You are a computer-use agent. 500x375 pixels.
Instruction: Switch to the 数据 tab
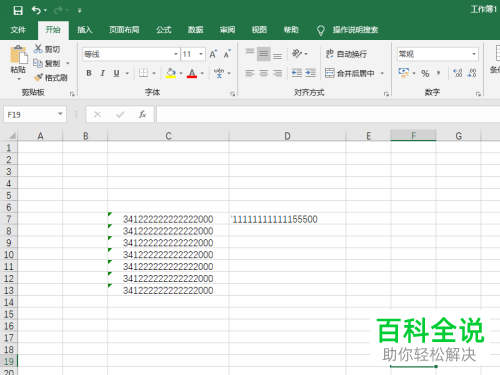[x=195, y=30]
